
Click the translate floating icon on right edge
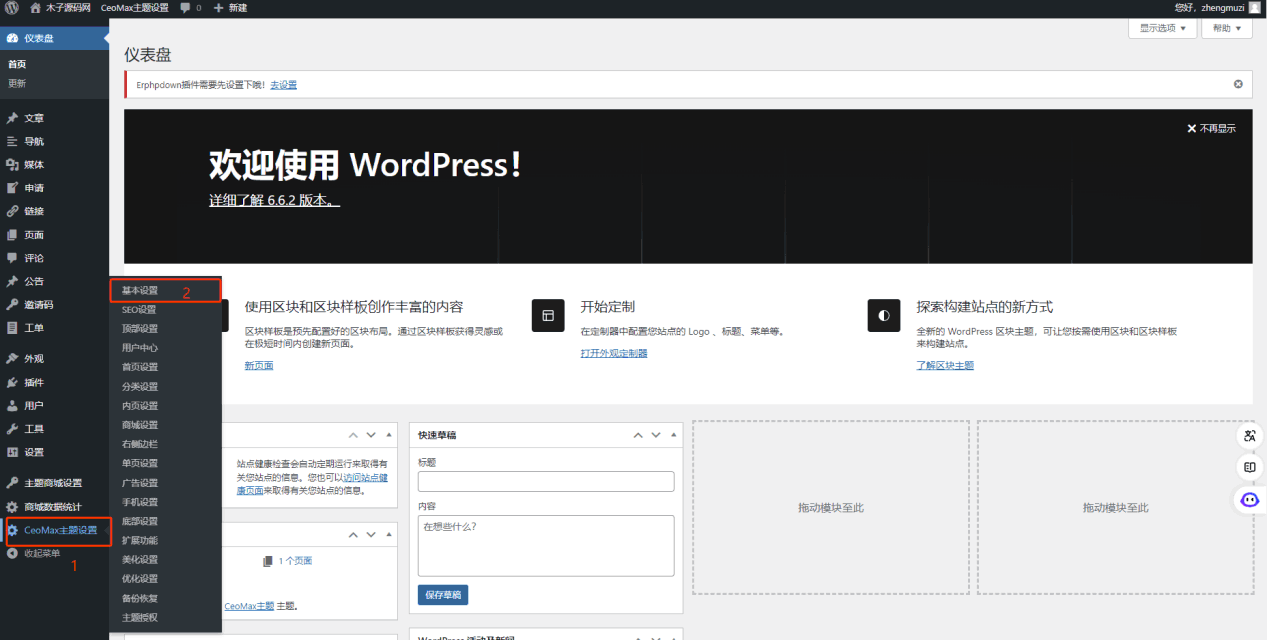coord(1249,435)
